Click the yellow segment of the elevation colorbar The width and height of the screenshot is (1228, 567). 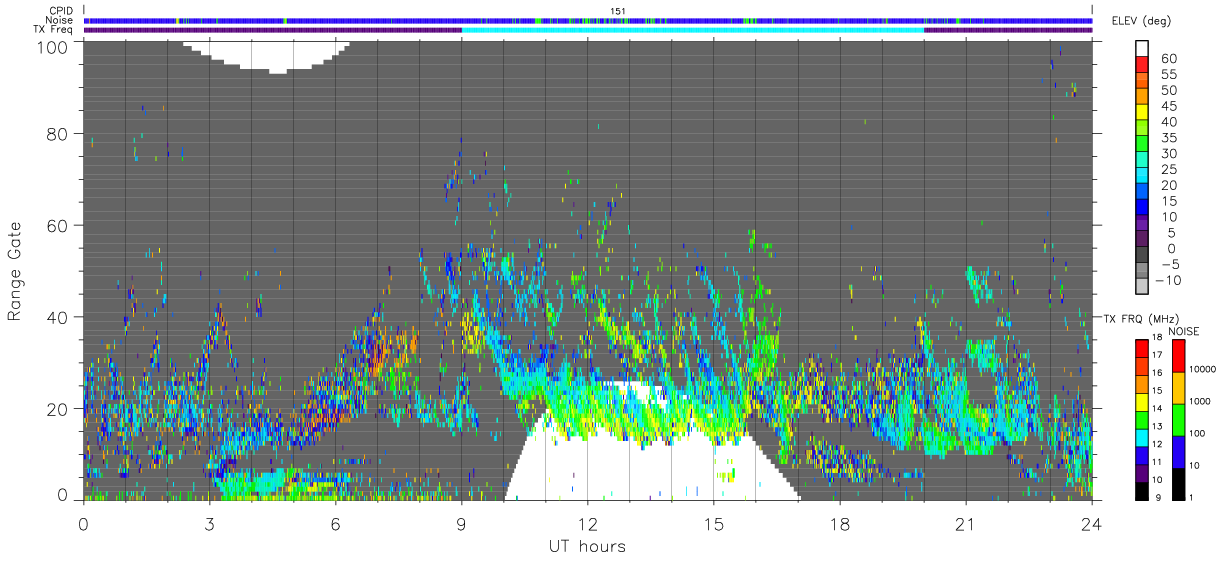1142,111
